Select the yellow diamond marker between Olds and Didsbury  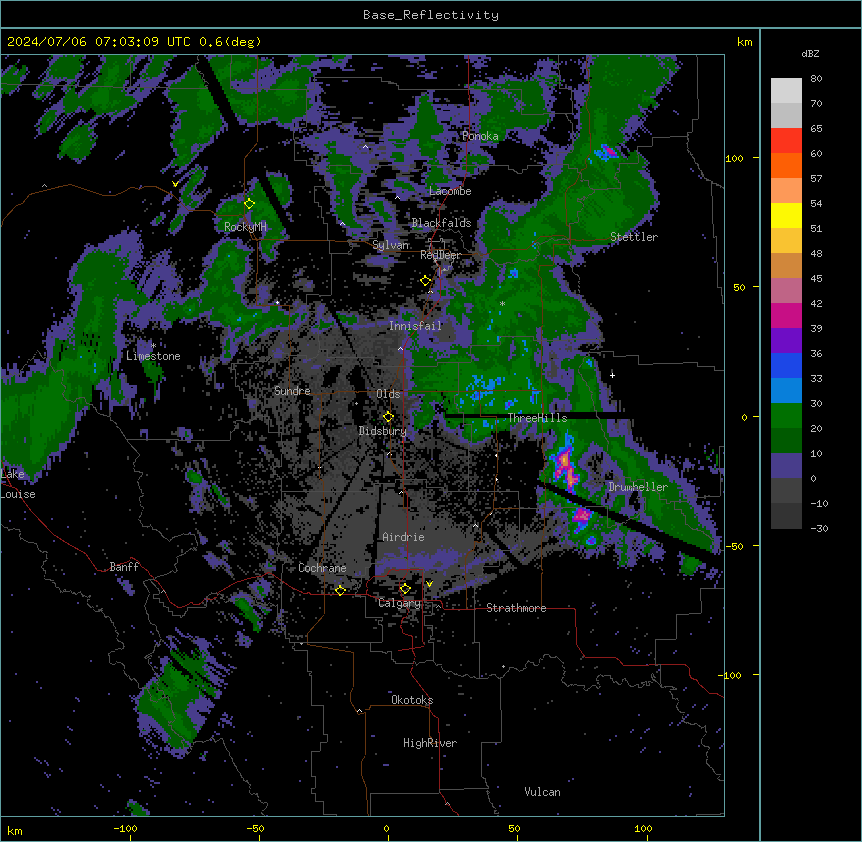388,416
